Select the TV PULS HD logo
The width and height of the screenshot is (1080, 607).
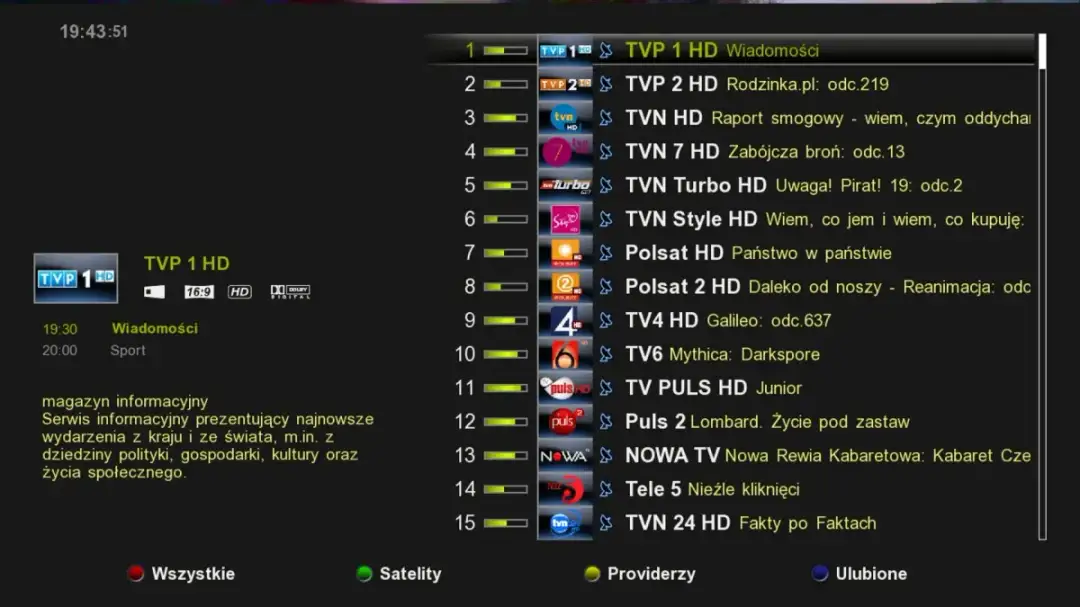(565, 388)
